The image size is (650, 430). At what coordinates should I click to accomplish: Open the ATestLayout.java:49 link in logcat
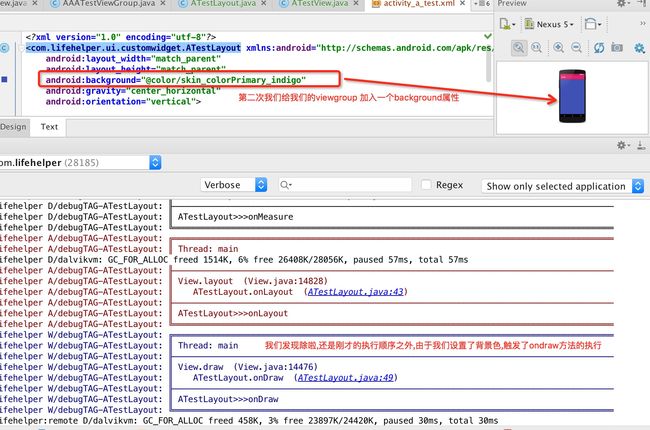[x=346, y=378]
